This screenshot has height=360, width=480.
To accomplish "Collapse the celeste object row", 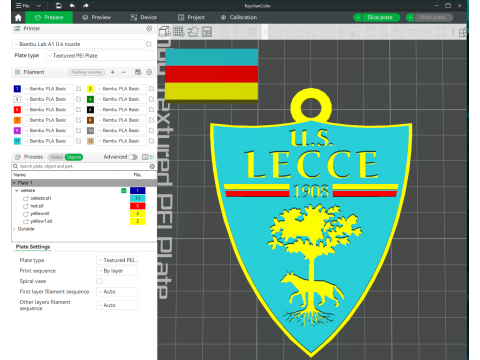I will tap(17, 190).
